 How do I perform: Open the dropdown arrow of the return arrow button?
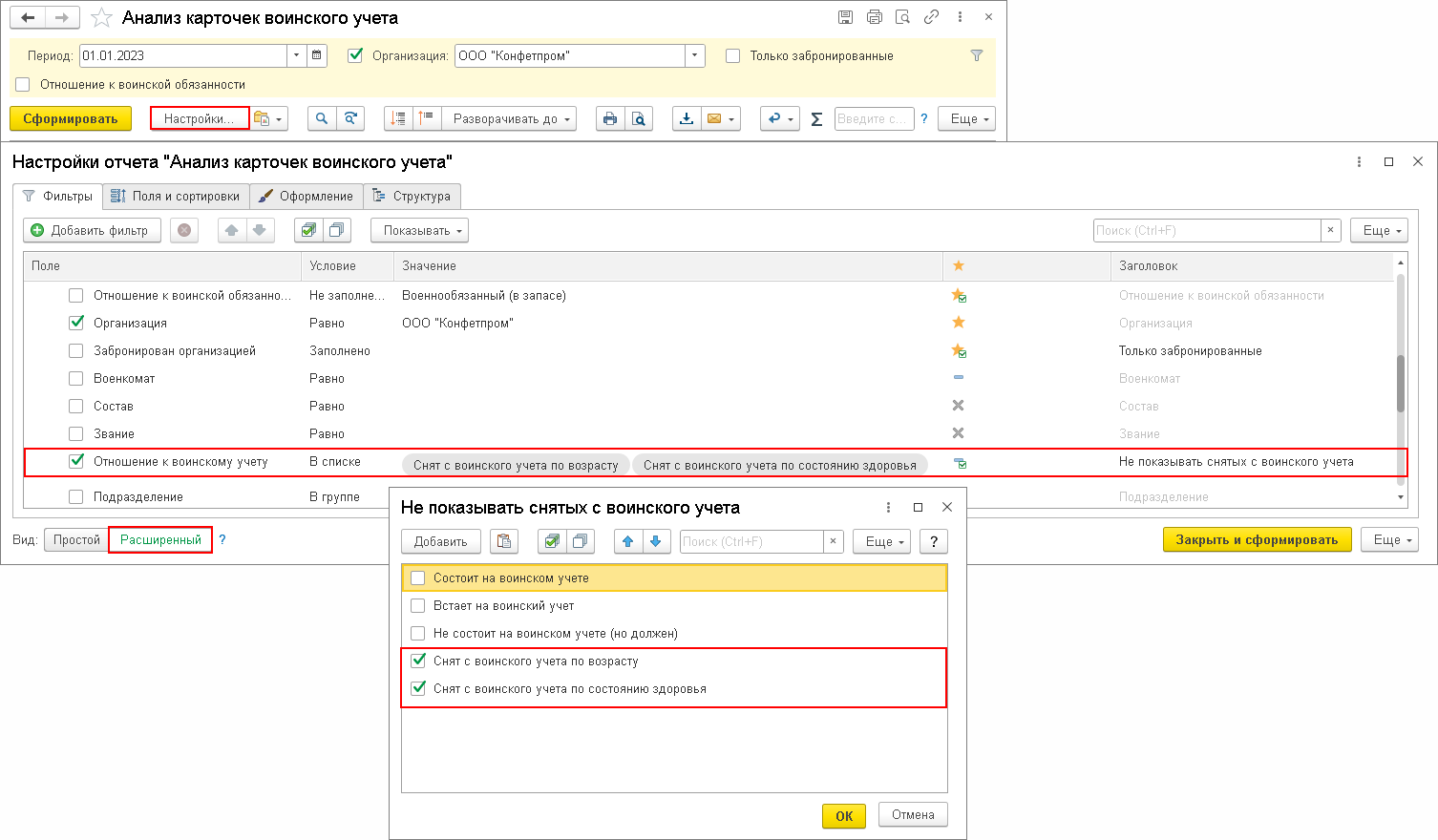pyautogui.click(x=791, y=118)
